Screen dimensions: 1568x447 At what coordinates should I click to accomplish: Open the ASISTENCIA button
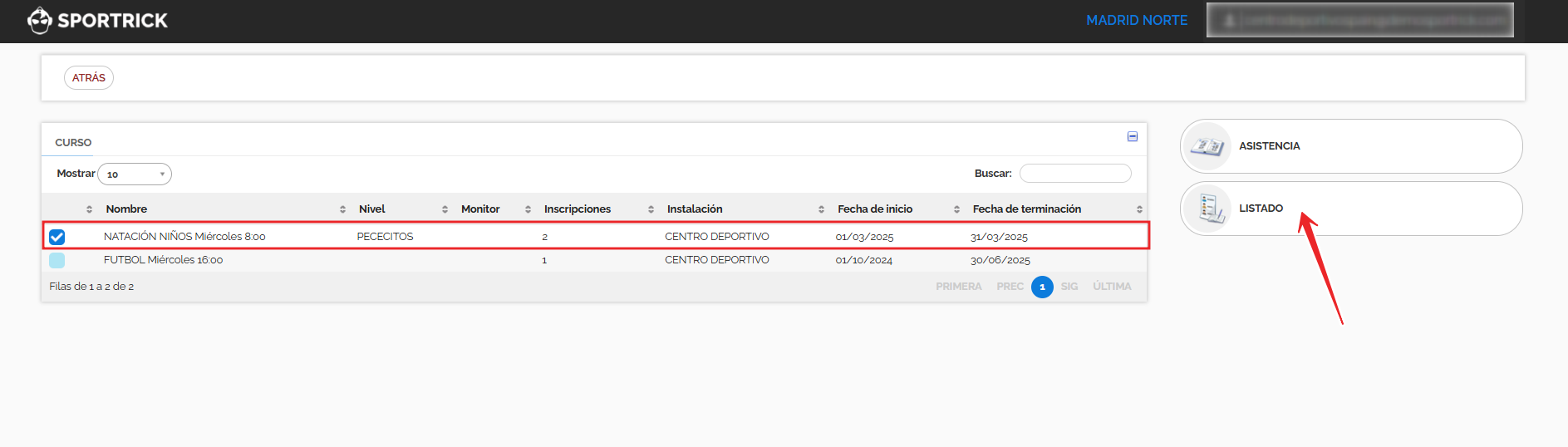click(1351, 146)
